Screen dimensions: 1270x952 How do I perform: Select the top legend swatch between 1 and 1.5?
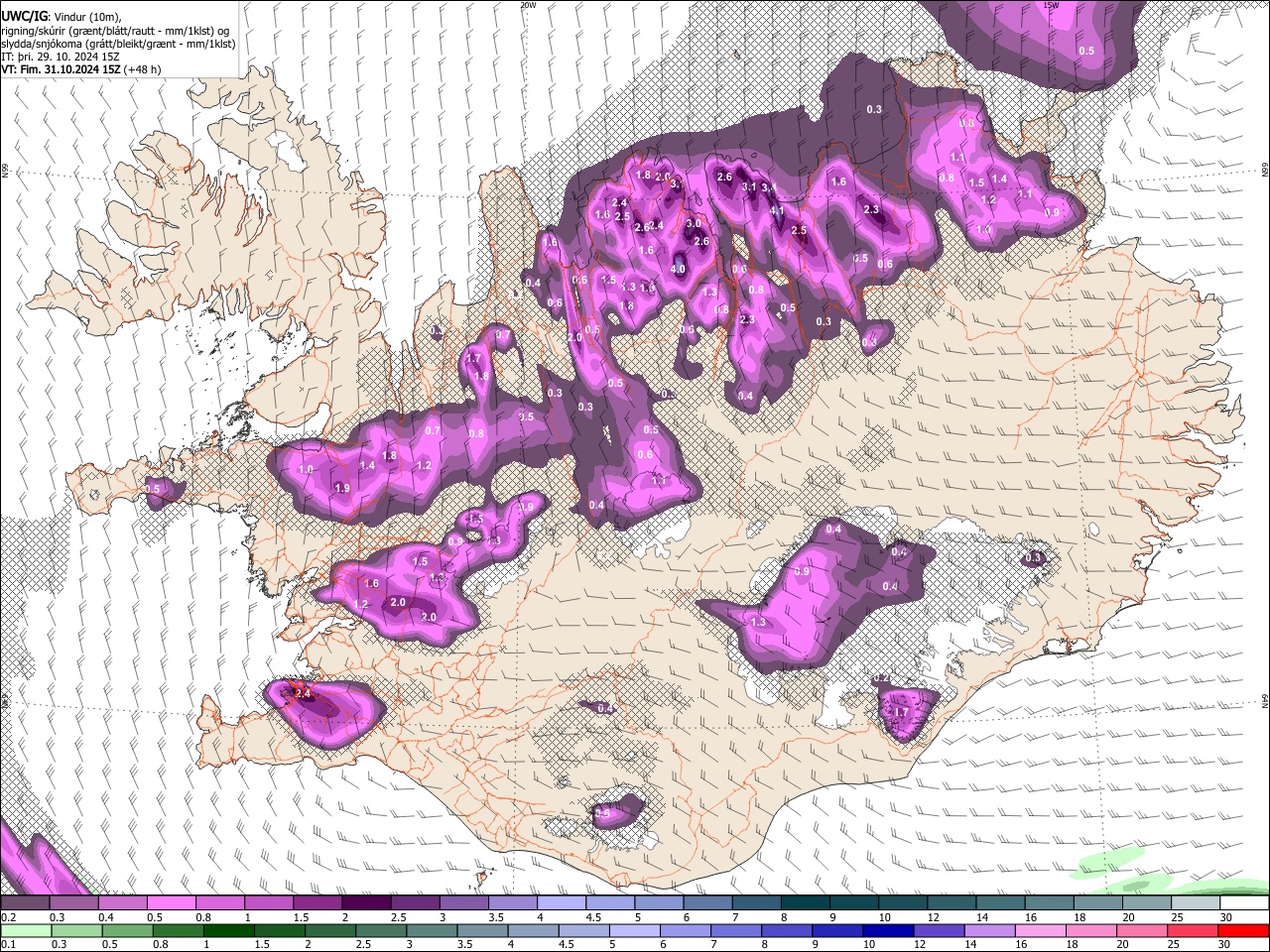click(268, 903)
